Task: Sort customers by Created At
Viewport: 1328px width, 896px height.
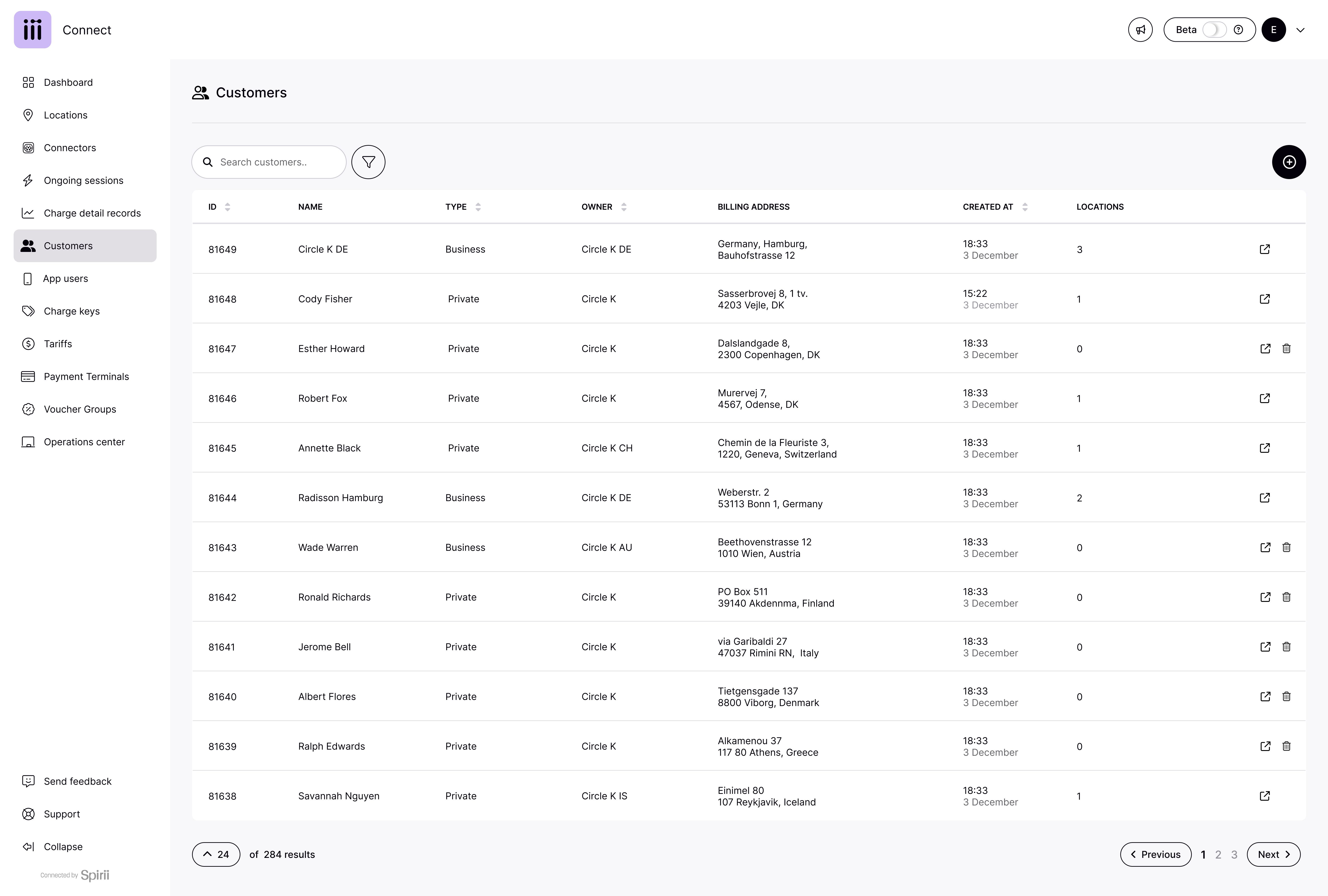Action: tap(1024, 207)
